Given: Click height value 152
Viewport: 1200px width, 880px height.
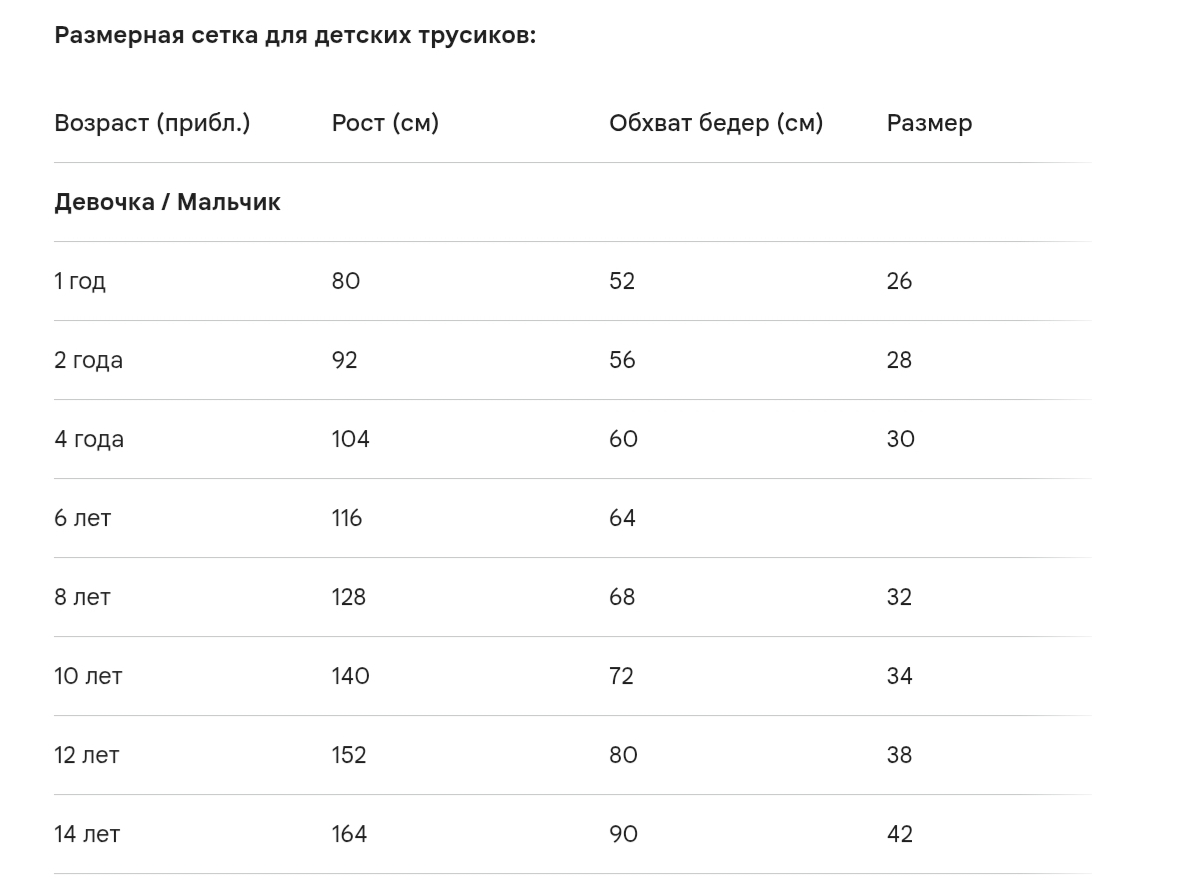Looking at the screenshot, I should 349,755.
